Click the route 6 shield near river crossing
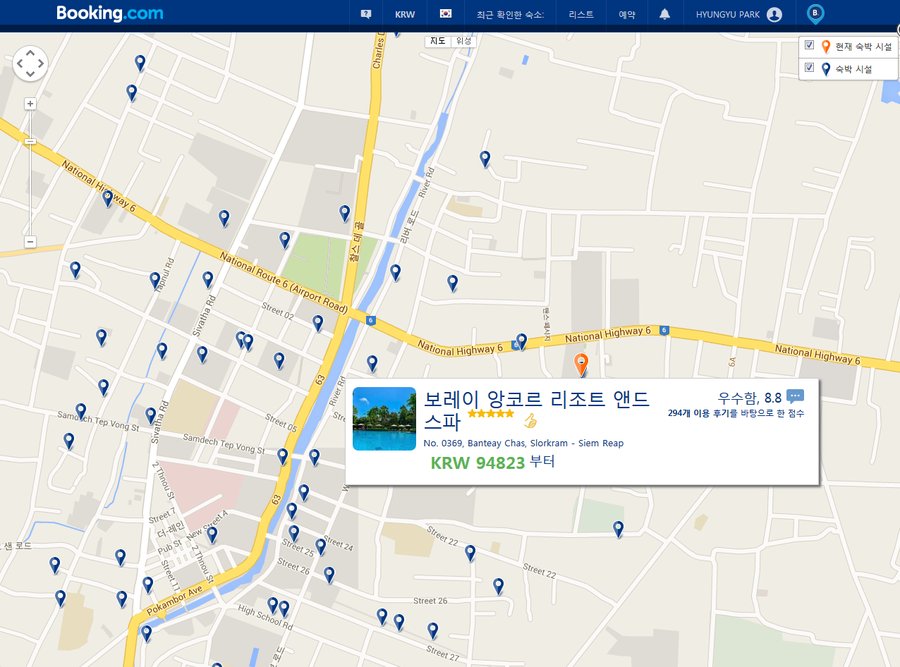The height and width of the screenshot is (667, 900). pyautogui.click(x=371, y=320)
